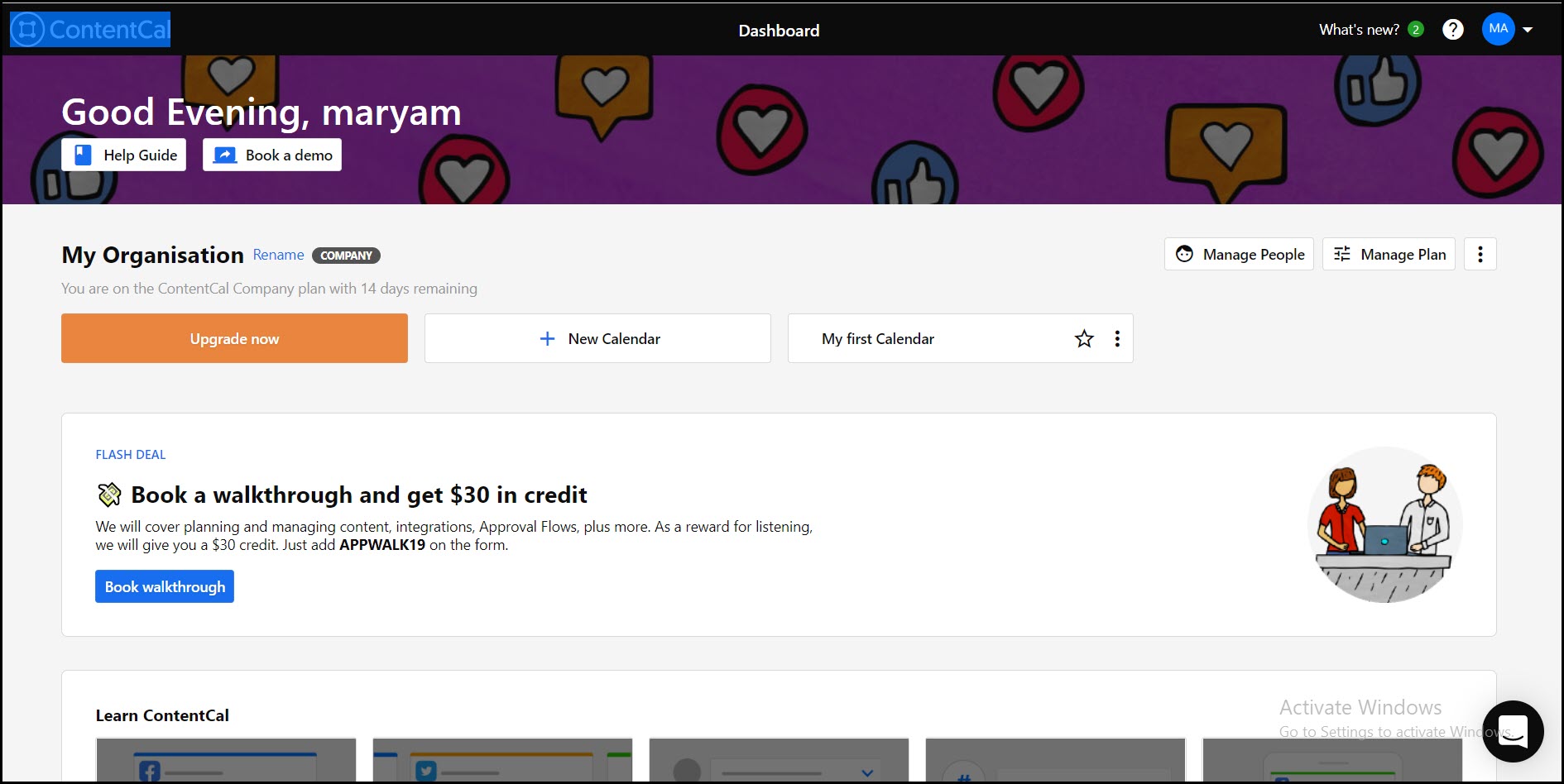
Task: Open the Help Guide button
Action: (x=124, y=155)
